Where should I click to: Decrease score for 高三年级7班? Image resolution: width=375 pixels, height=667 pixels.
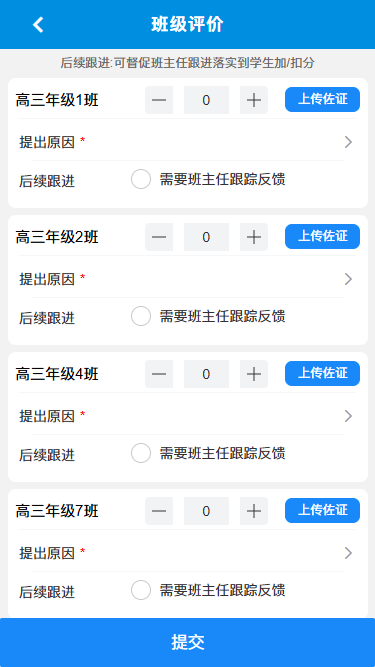coord(159,511)
